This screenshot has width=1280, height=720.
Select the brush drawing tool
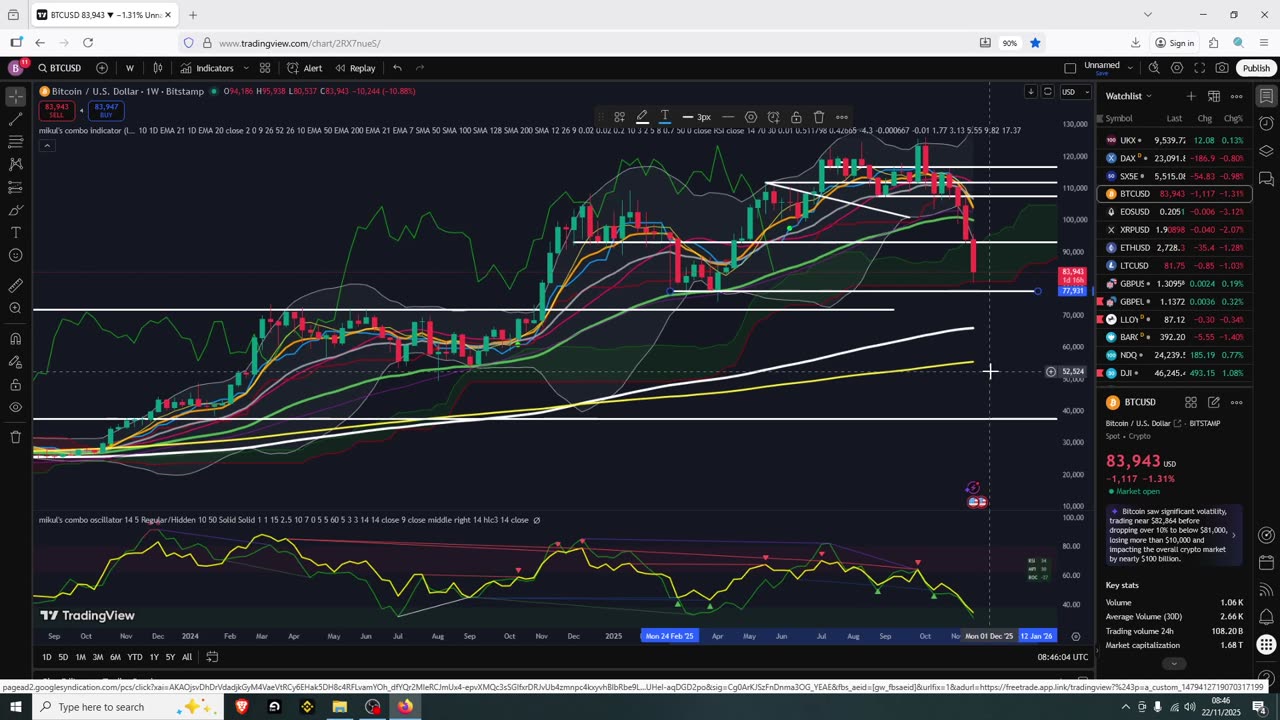click(15, 210)
